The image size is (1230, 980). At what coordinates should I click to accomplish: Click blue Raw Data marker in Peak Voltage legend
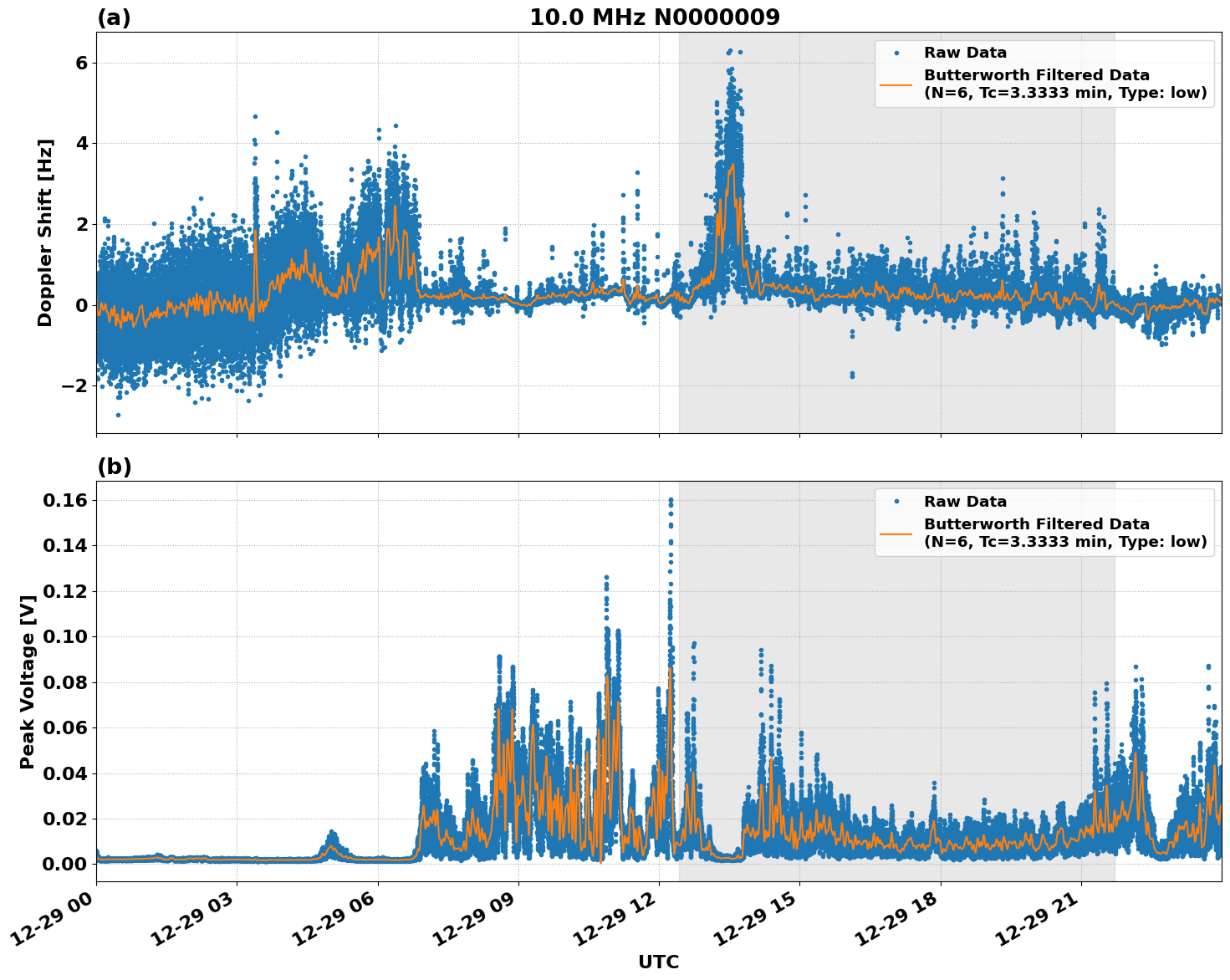click(896, 502)
